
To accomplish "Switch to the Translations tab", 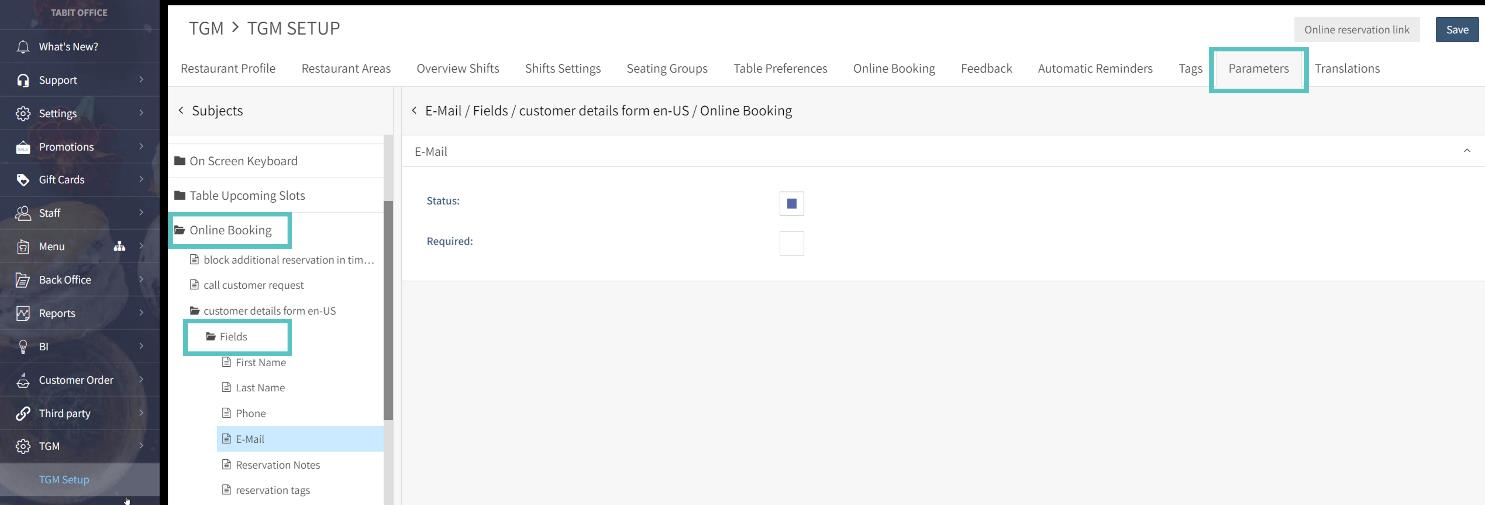I will point(1347,69).
